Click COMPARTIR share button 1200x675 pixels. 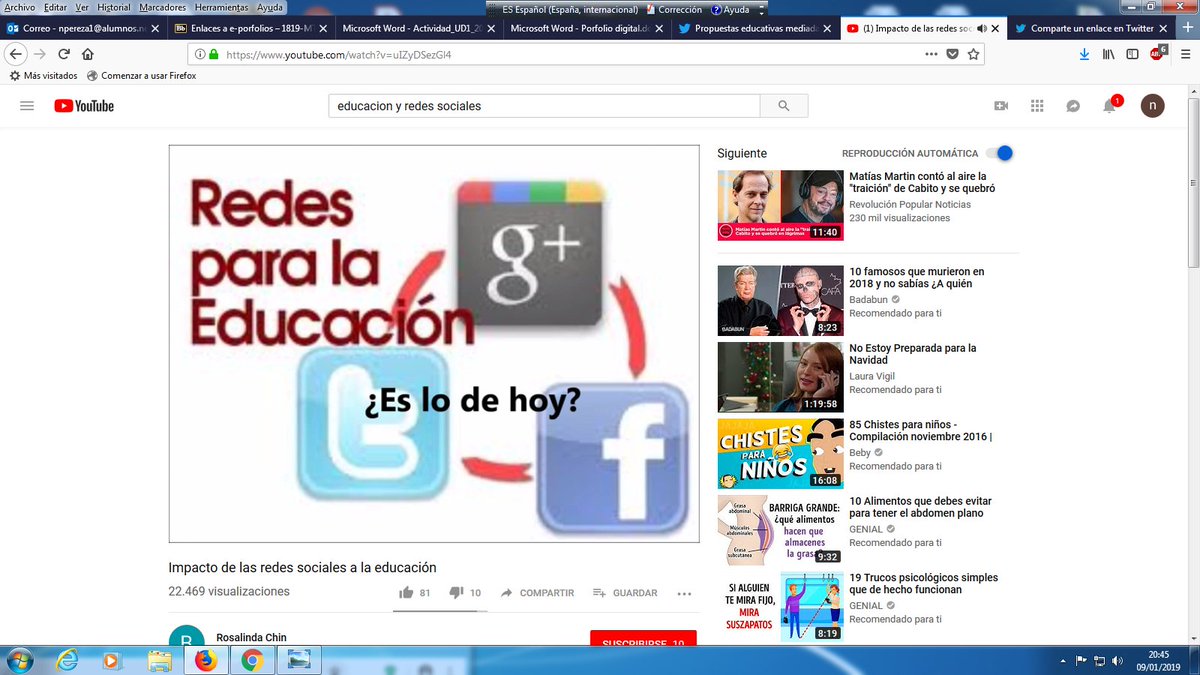[537, 593]
